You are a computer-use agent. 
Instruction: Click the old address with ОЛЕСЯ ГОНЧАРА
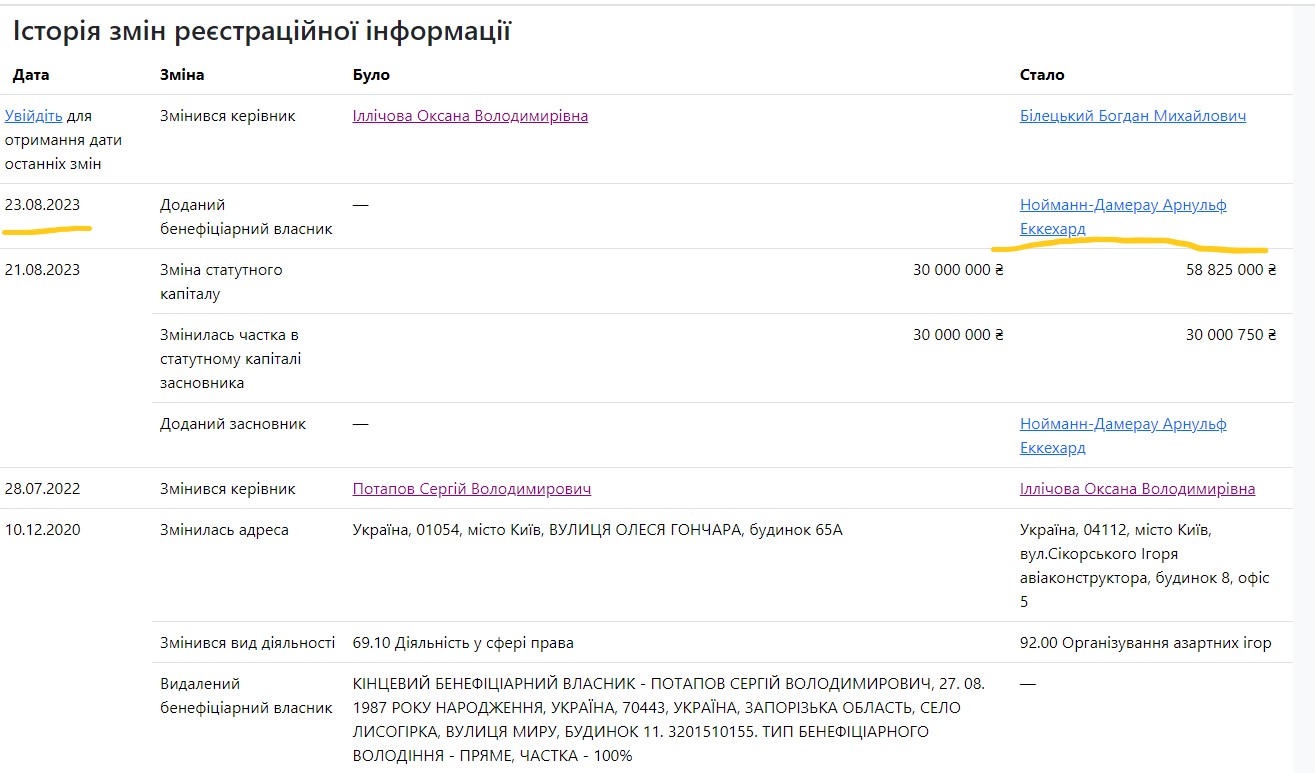[x=597, y=530]
